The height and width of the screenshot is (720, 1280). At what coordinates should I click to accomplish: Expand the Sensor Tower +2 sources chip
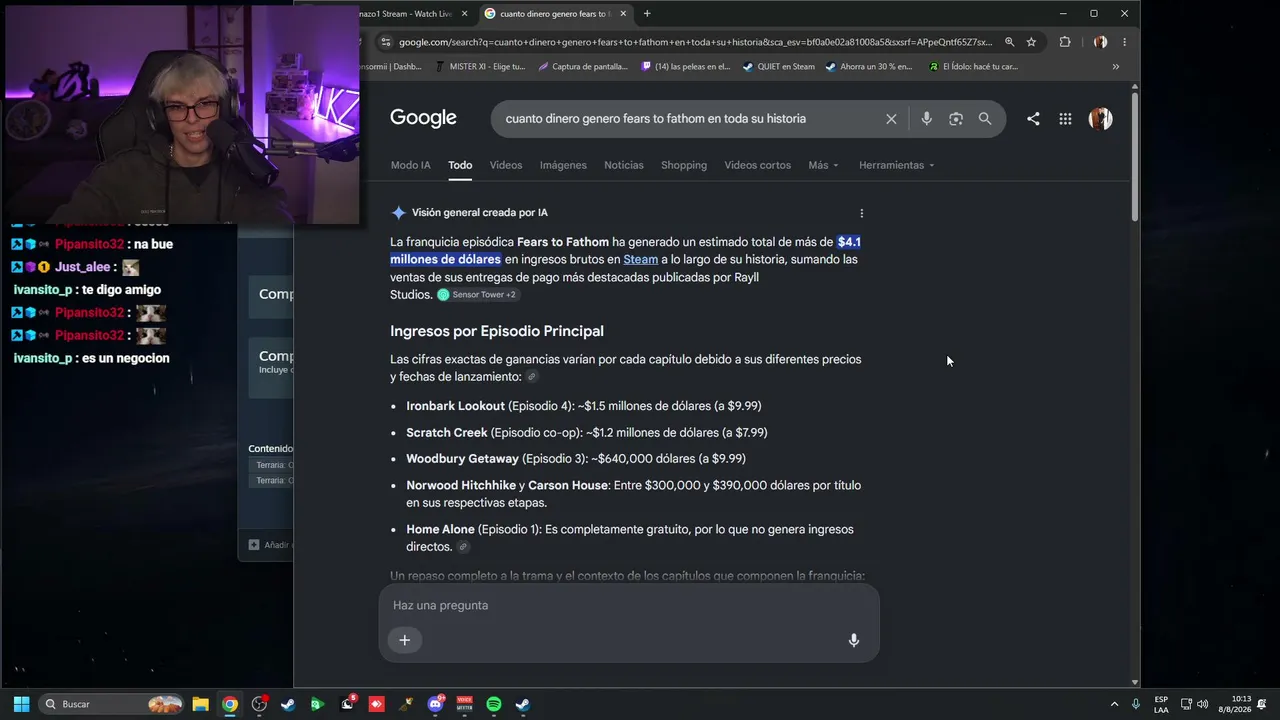click(x=477, y=295)
